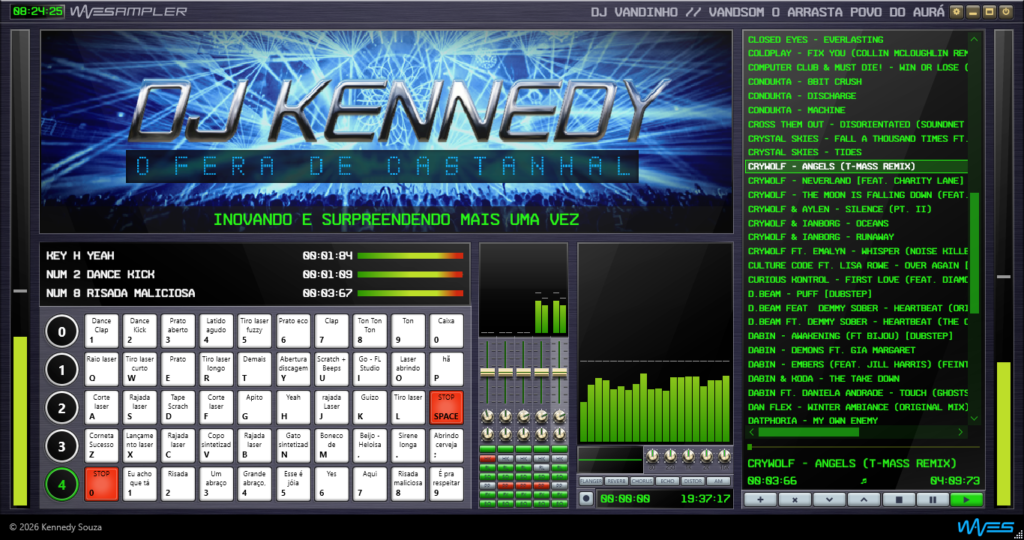Add a track with the plus button
This screenshot has width=1024, height=540.
pos(760,499)
